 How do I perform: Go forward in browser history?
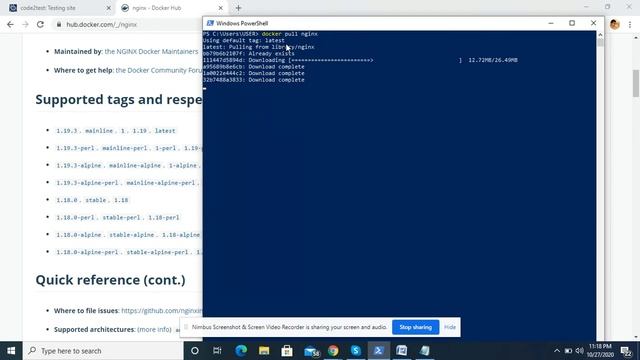(x=25, y=24)
